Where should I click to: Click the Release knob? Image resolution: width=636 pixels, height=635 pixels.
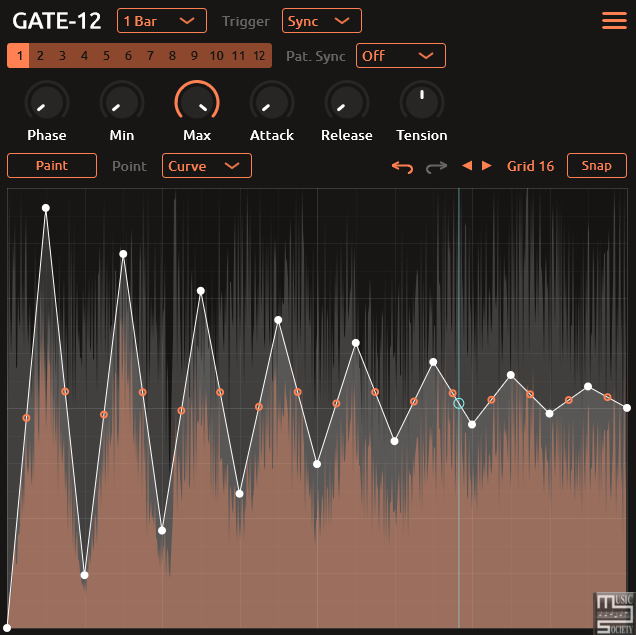tap(347, 102)
